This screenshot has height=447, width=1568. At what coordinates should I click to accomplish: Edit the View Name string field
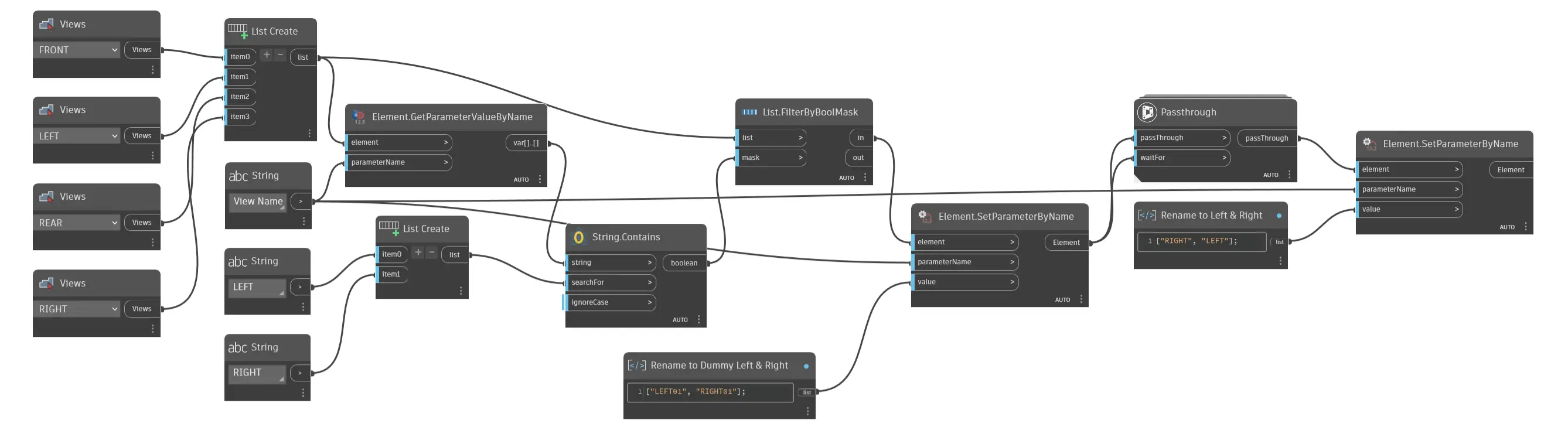pos(258,202)
